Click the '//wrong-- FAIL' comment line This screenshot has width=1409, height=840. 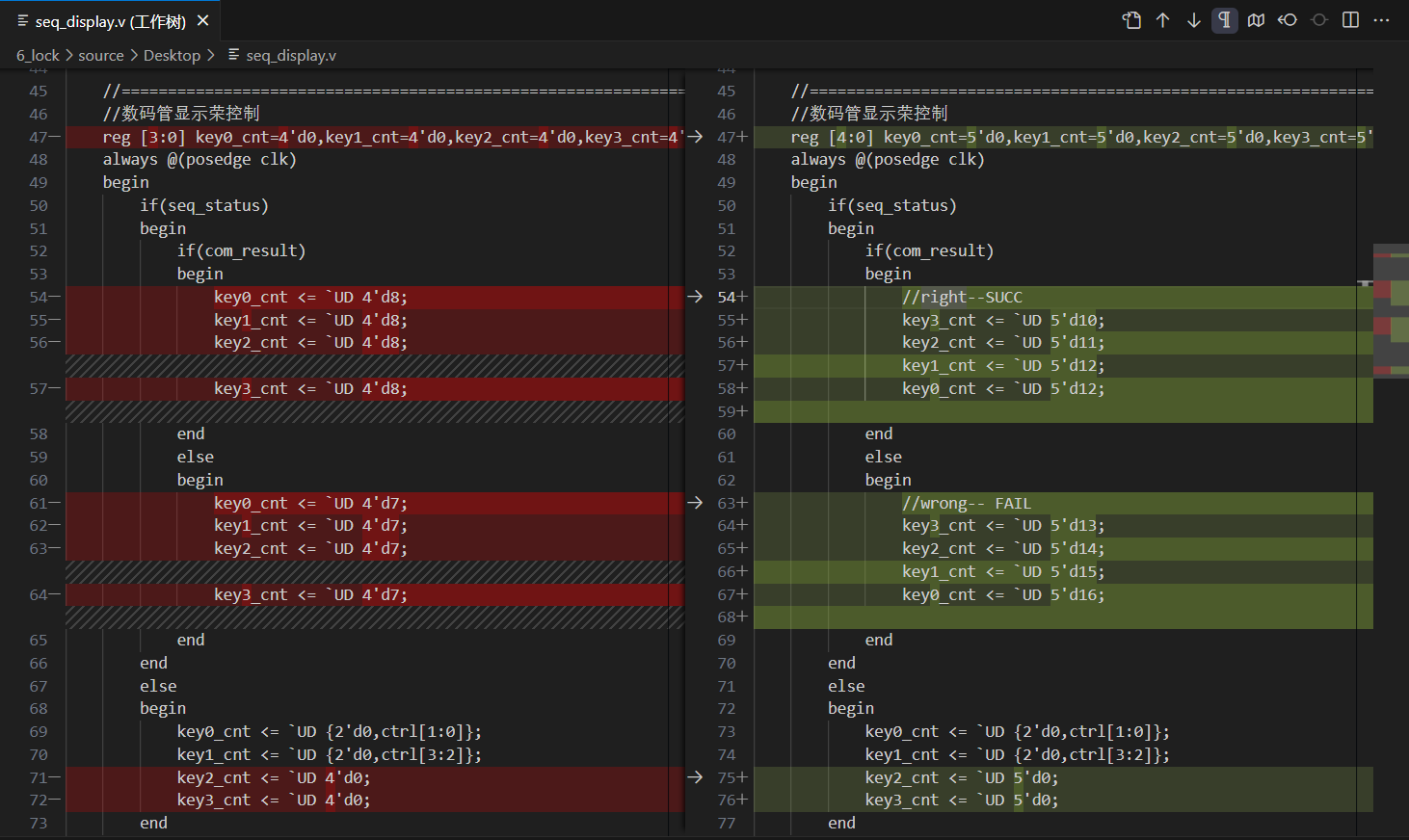click(967, 503)
